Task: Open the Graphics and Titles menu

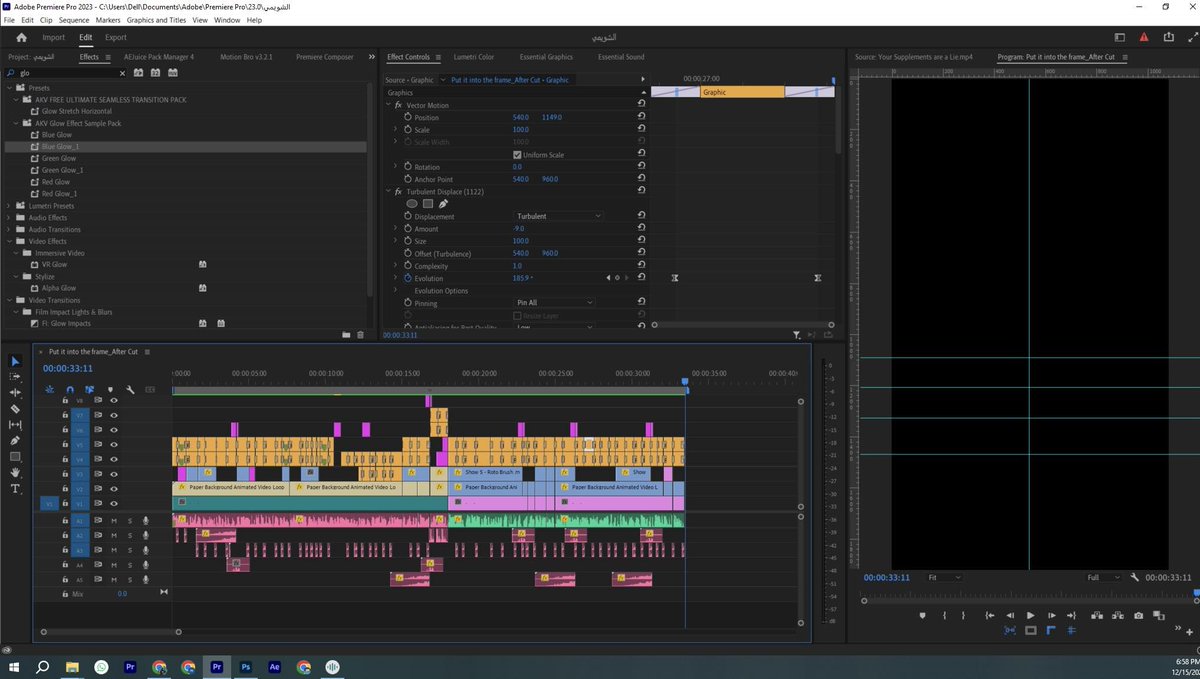Action: pos(156,20)
